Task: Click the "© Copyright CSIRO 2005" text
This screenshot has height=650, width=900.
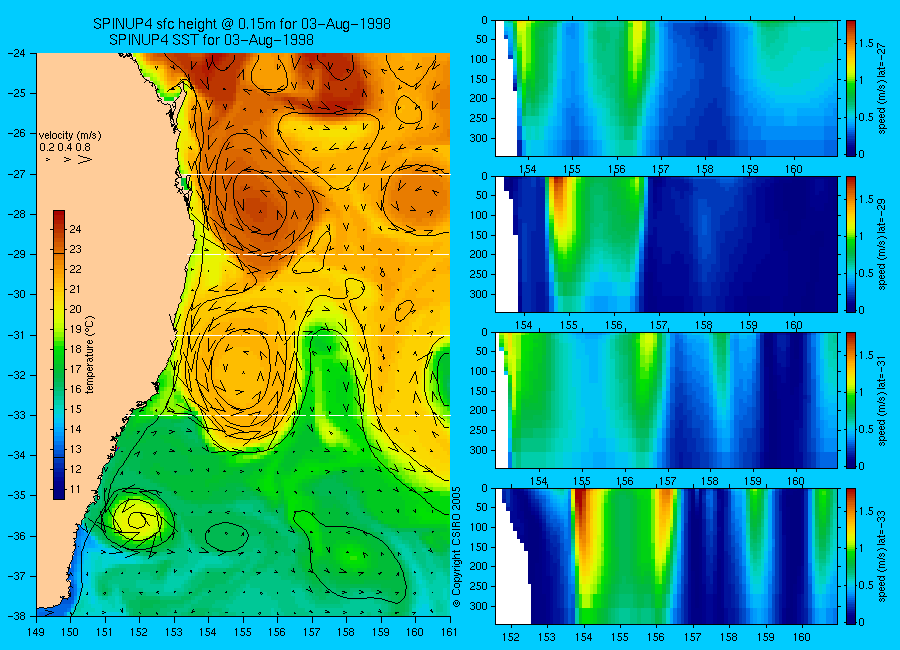Action: click(457, 547)
